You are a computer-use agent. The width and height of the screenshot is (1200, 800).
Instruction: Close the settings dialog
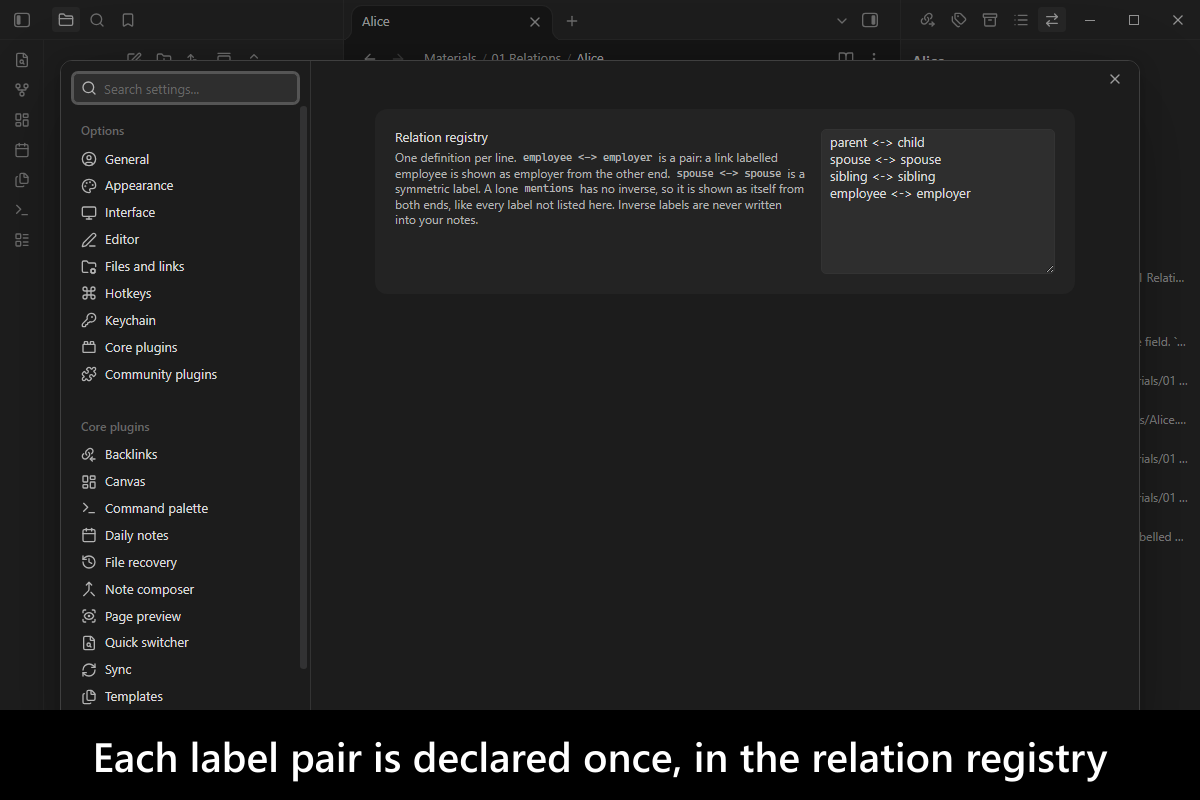(1115, 79)
